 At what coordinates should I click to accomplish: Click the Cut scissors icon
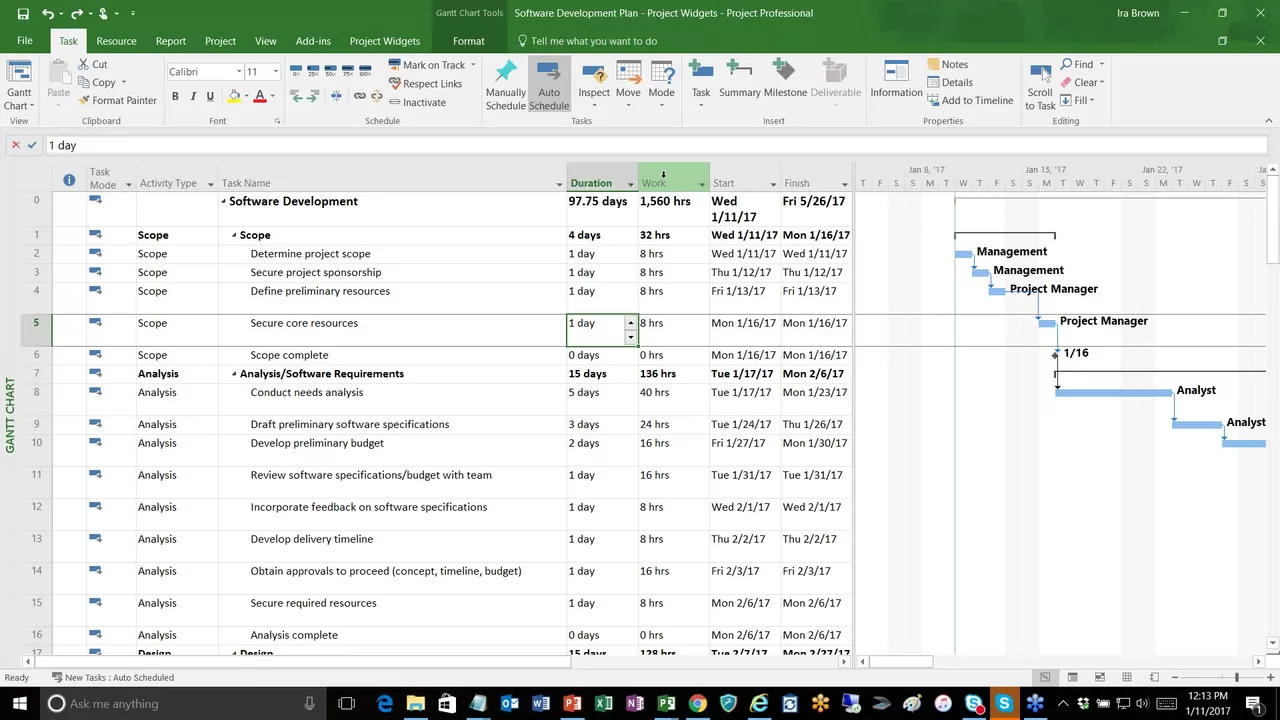point(85,64)
